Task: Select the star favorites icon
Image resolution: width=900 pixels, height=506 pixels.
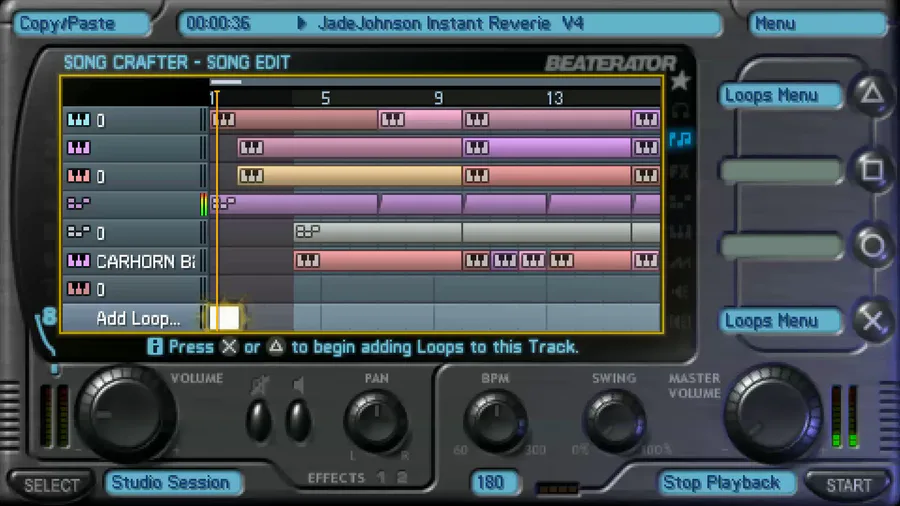Action: tap(680, 81)
